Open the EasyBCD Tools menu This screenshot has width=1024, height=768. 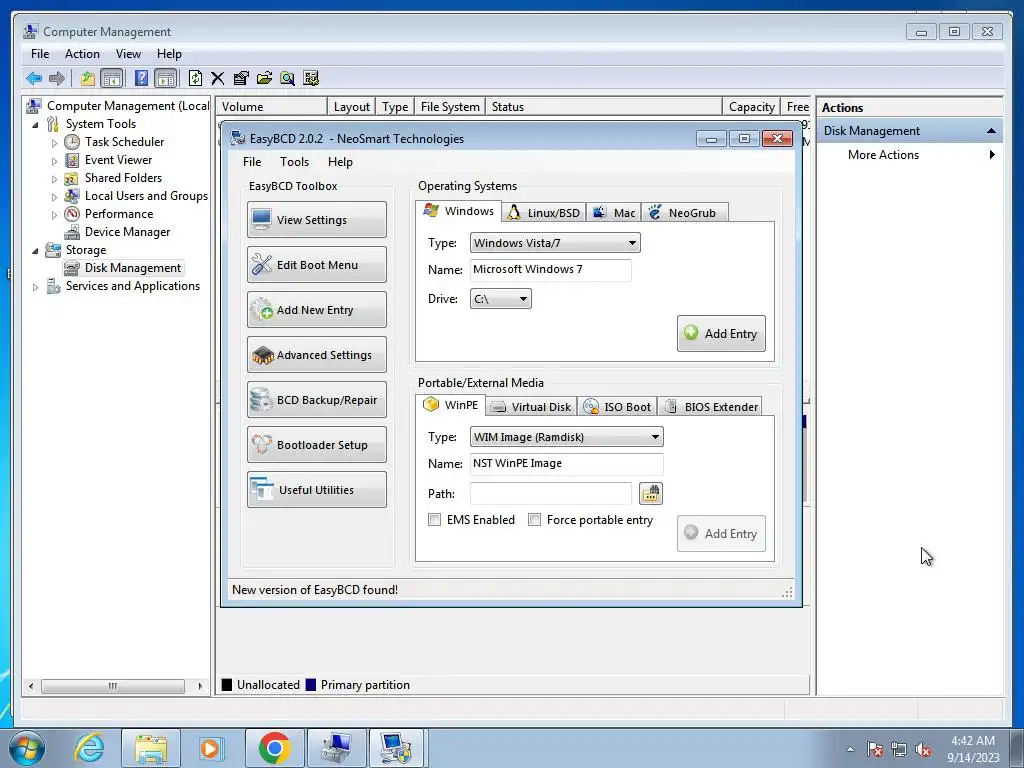click(x=295, y=162)
